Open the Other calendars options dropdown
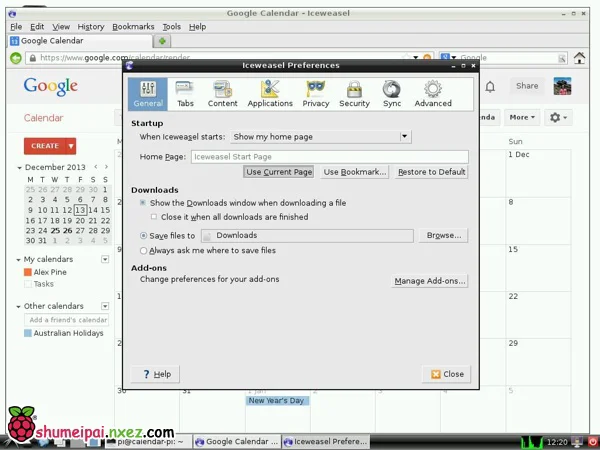The height and width of the screenshot is (450, 600). [x=105, y=306]
